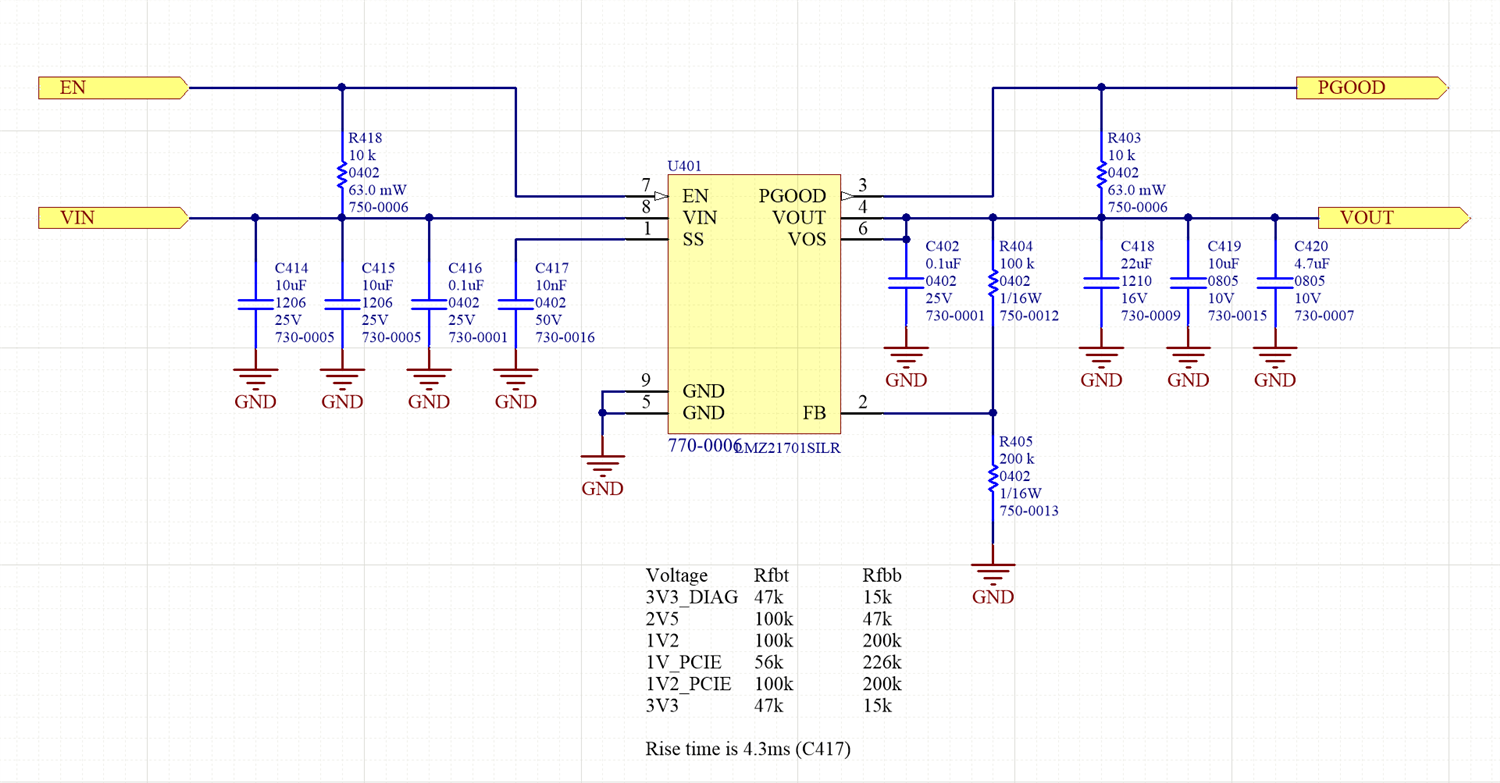Click pin number 1 on U401

click(x=646, y=229)
